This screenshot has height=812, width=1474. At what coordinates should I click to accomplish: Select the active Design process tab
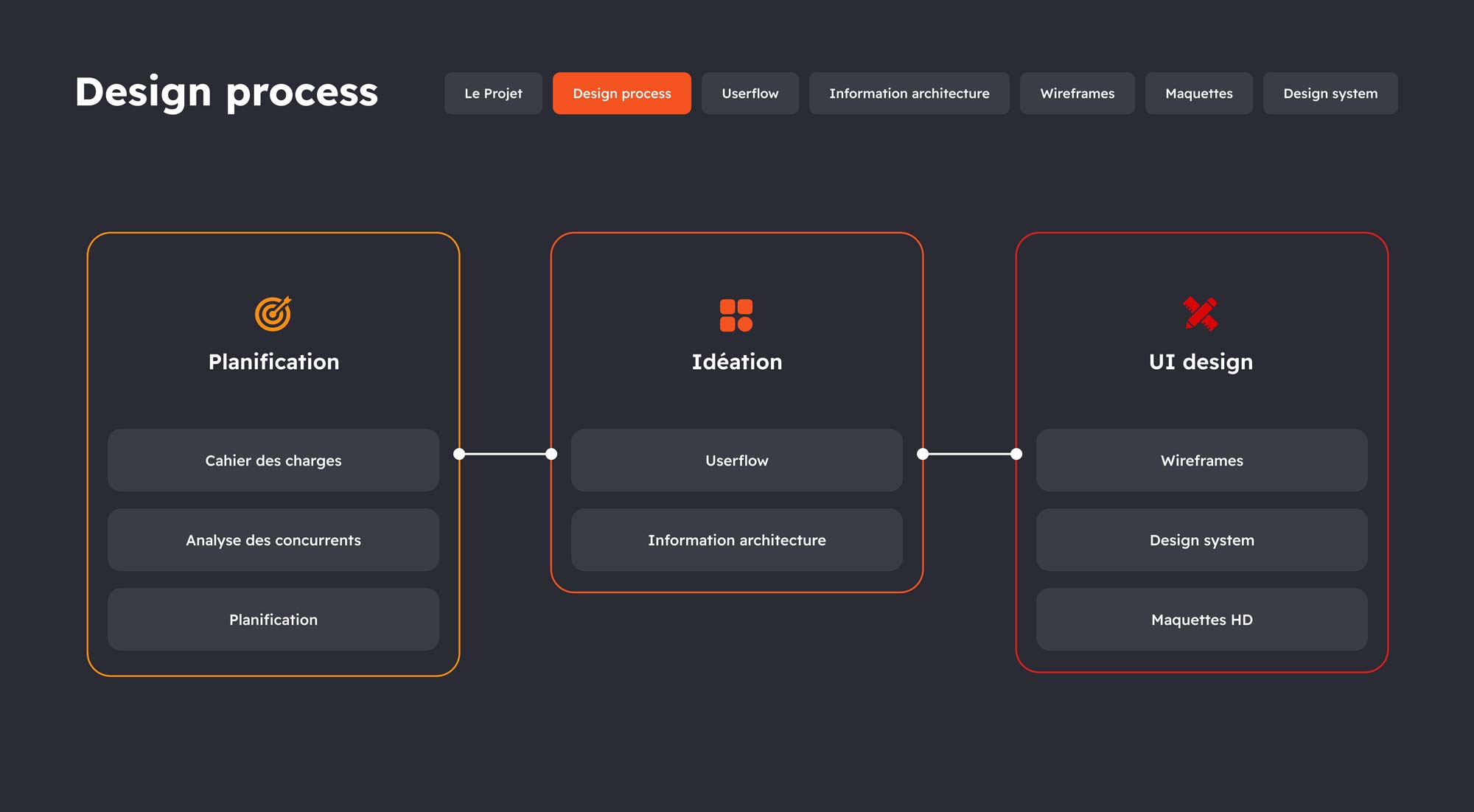621,94
